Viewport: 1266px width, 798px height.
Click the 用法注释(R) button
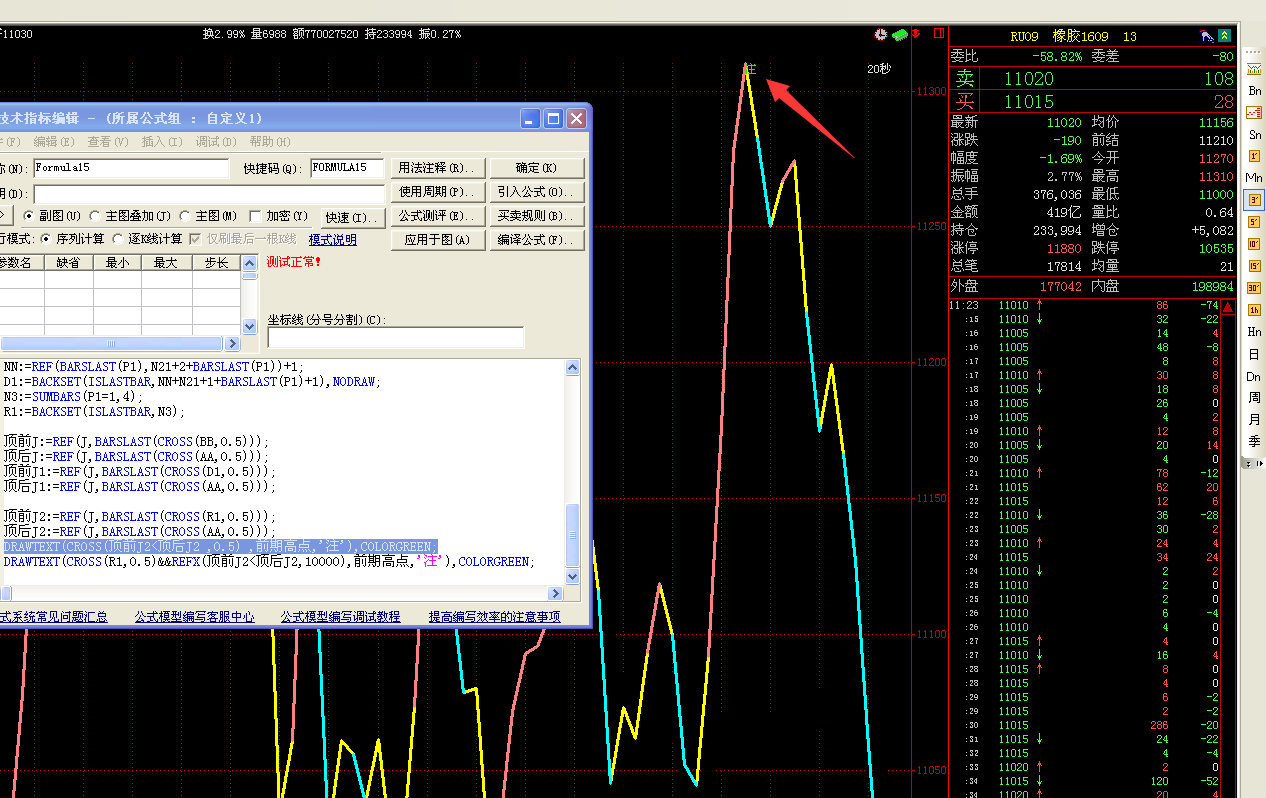[436, 168]
